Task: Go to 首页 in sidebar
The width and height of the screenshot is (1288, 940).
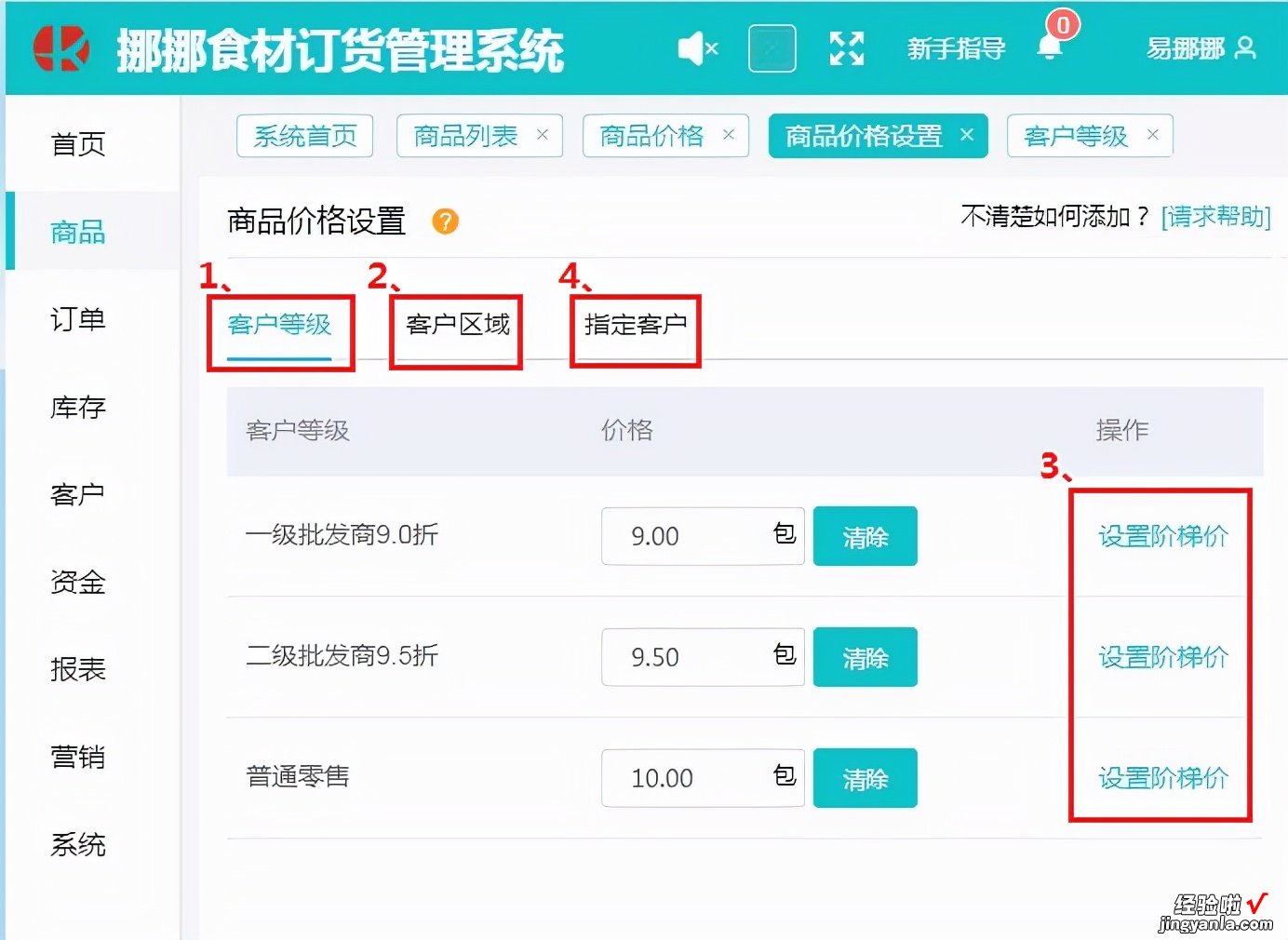Action: click(78, 144)
